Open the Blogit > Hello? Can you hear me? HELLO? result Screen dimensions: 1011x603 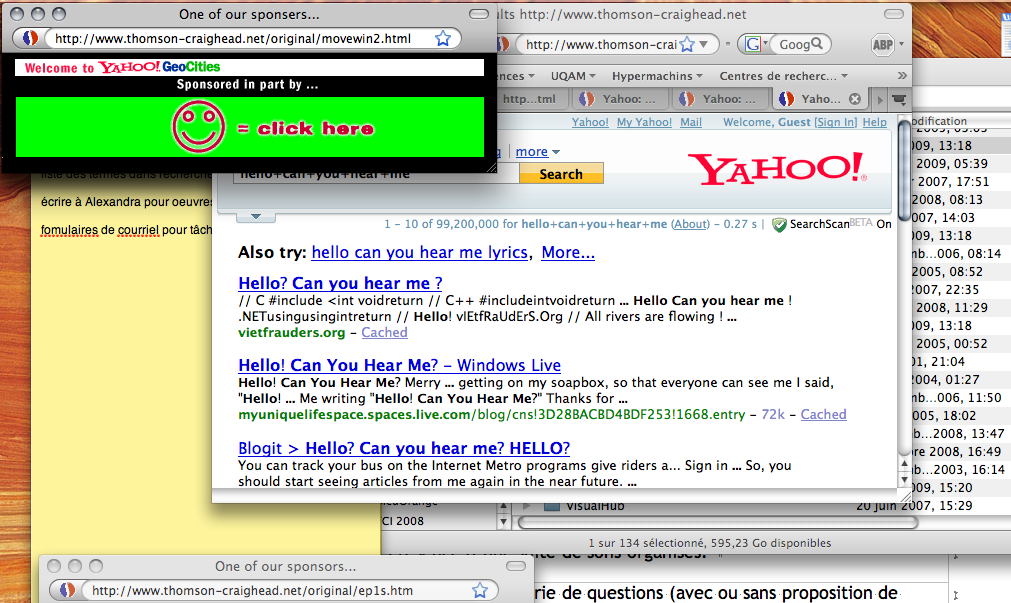pyautogui.click(x=404, y=448)
